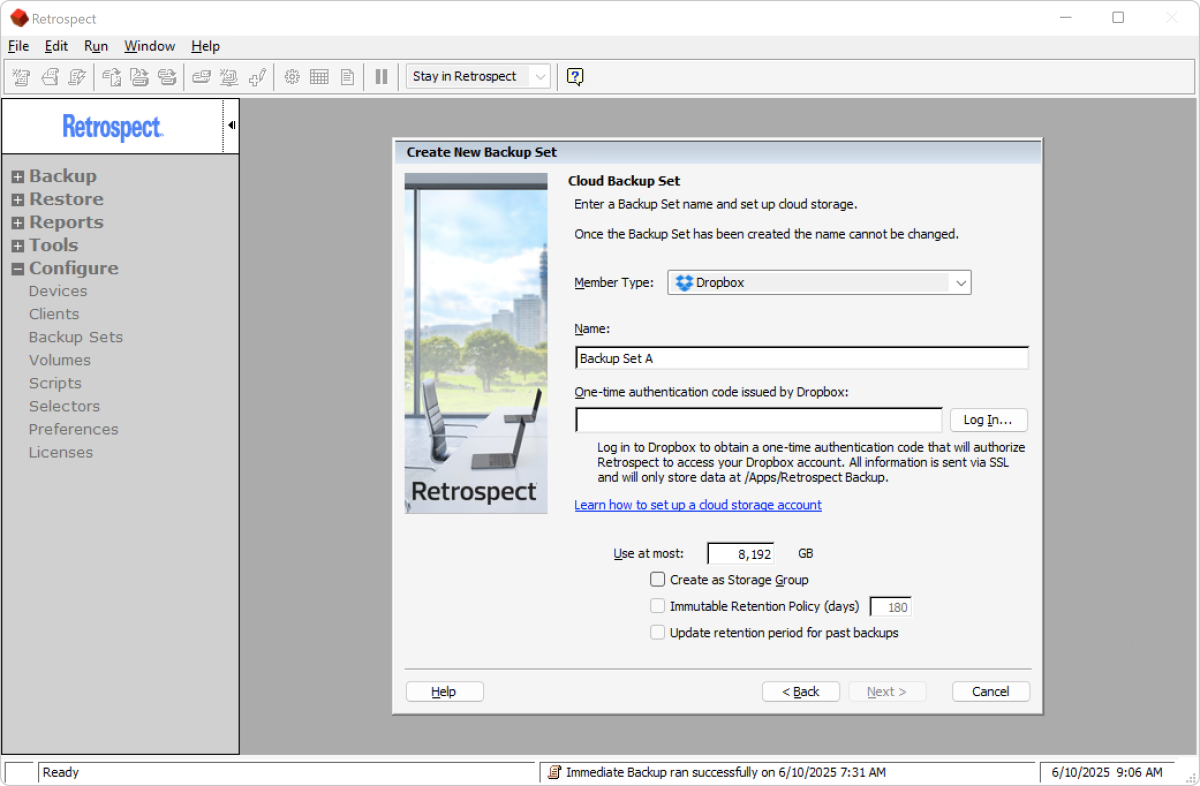The width and height of the screenshot is (1200, 786).
Task: Go back with the < Back button
Action: tap(800, 692)
